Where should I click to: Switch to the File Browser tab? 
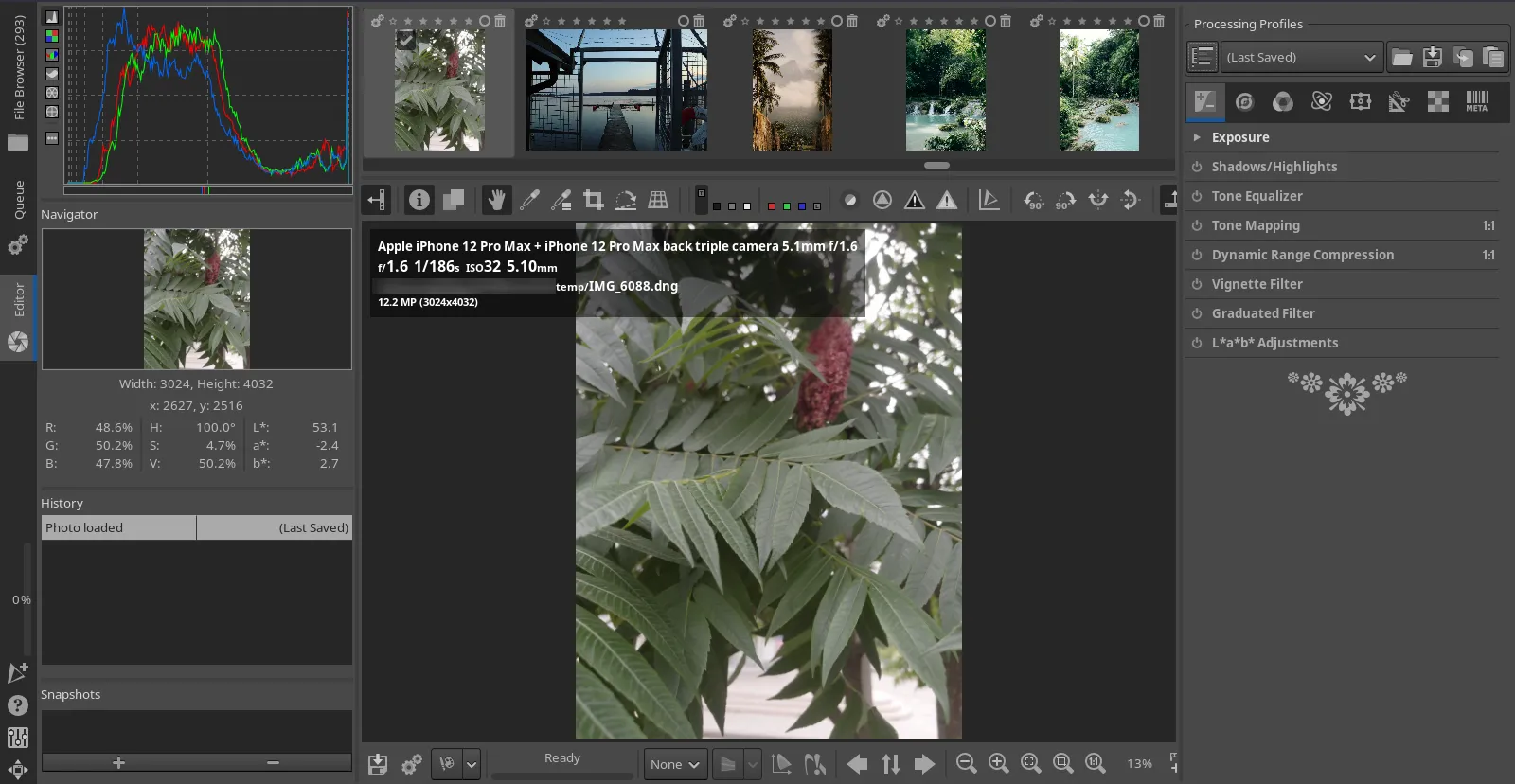18,80
